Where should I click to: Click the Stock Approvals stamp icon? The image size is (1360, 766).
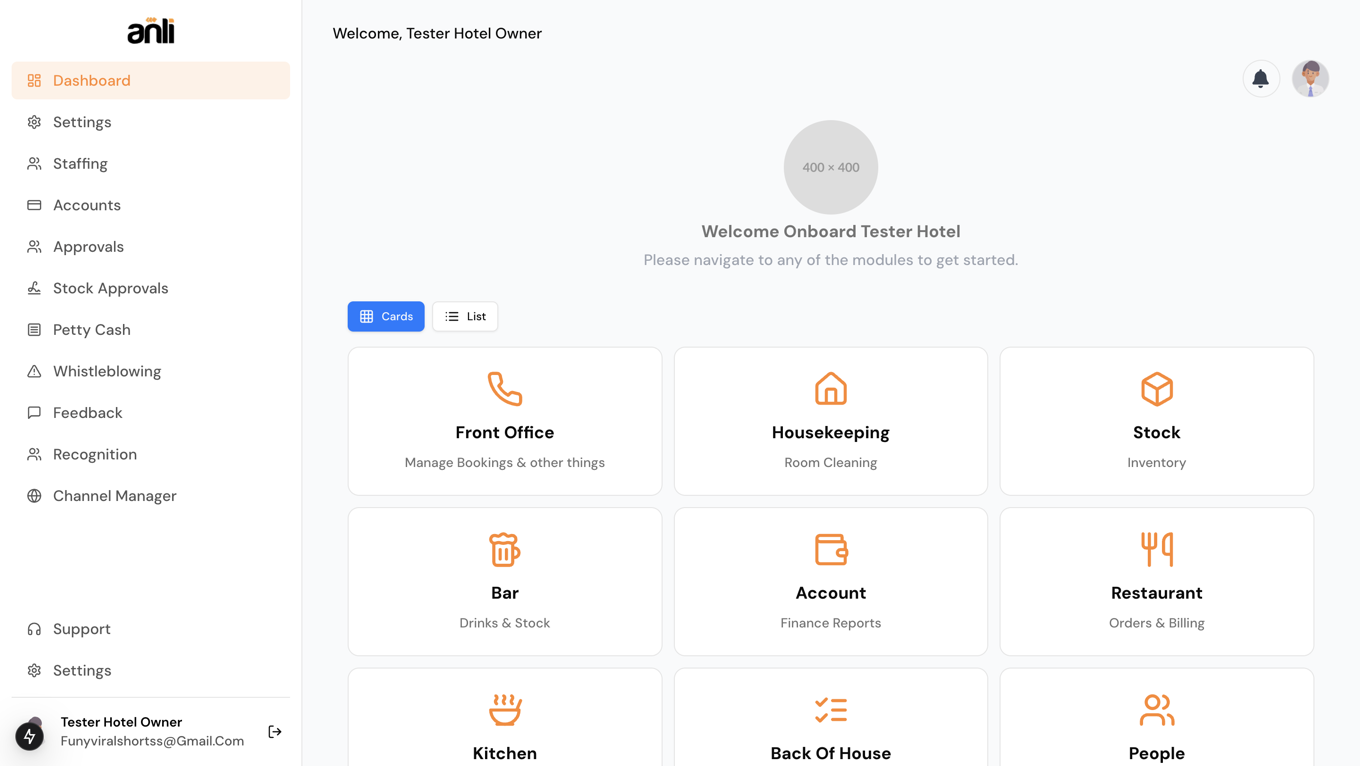pos(34,288)
